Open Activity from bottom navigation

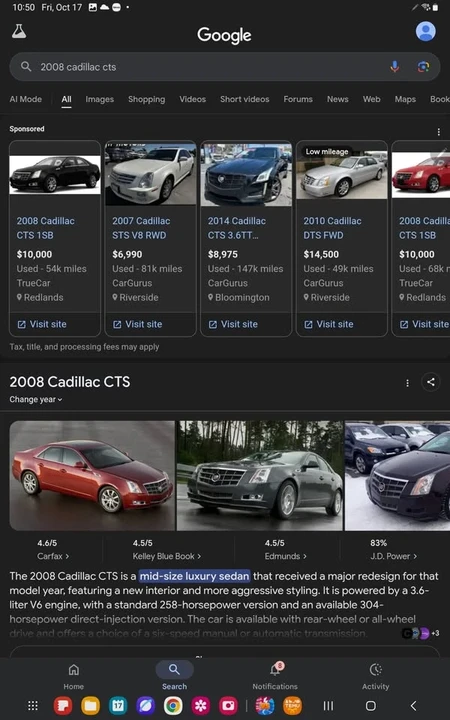pyautogui.click(x=375, y=676)
